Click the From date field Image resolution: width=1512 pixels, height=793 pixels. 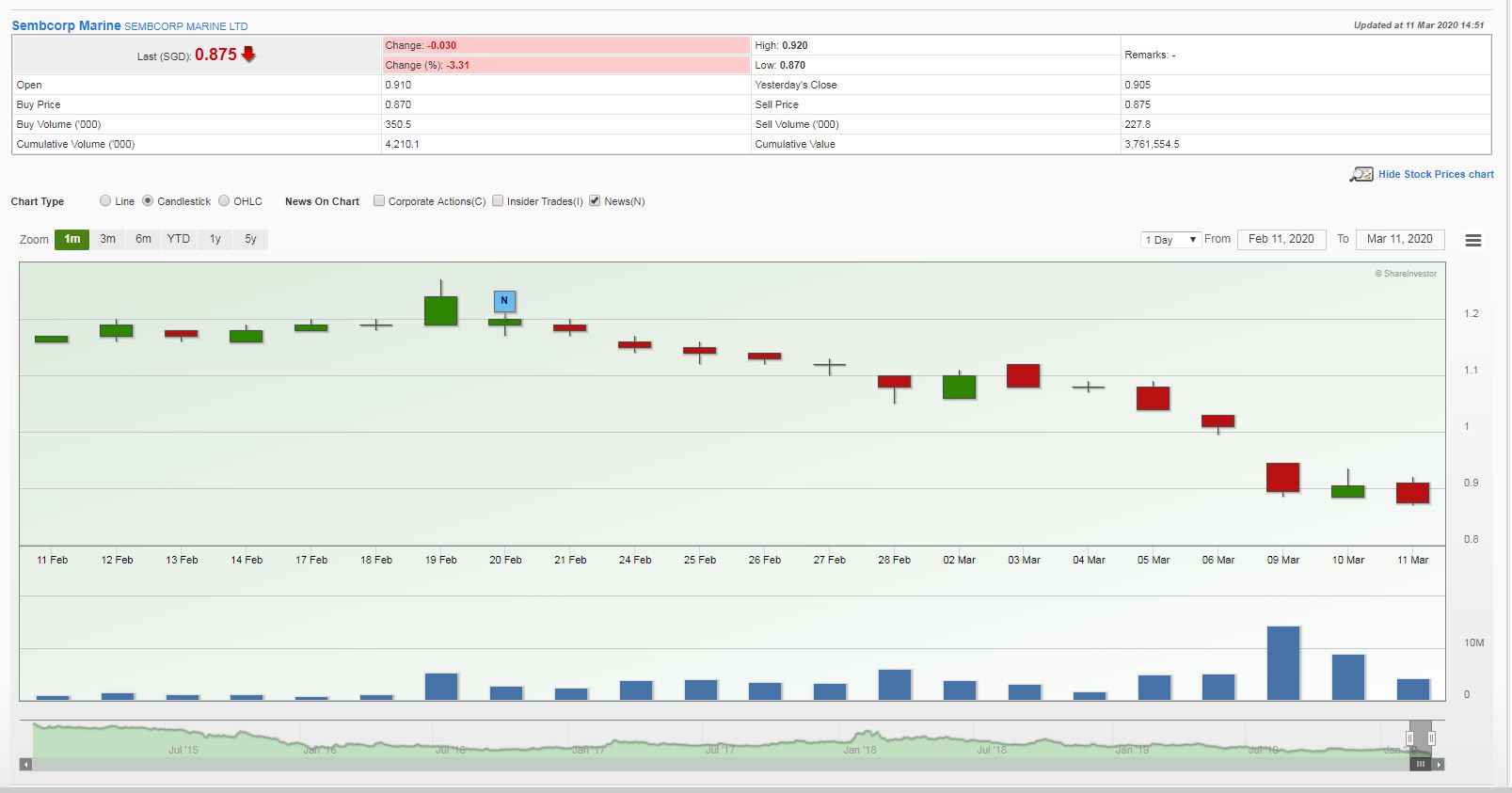click(x=1281, y=239)
